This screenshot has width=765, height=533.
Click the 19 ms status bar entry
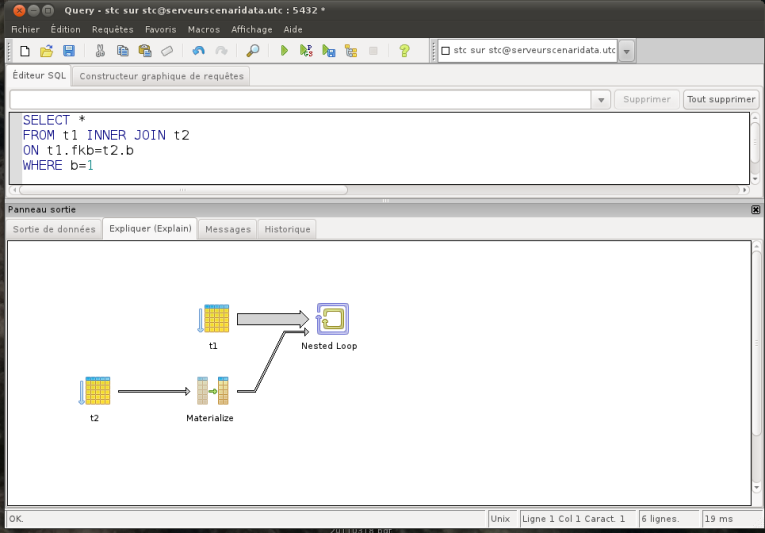coord(730,519)
